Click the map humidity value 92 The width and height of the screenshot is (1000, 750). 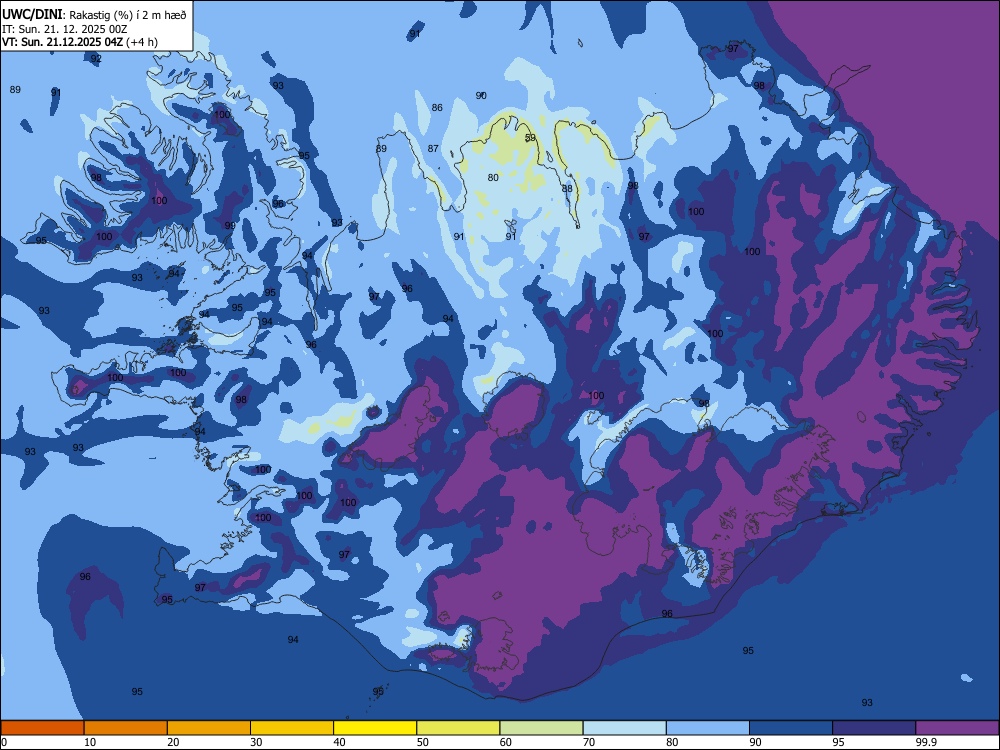point(96,59)
